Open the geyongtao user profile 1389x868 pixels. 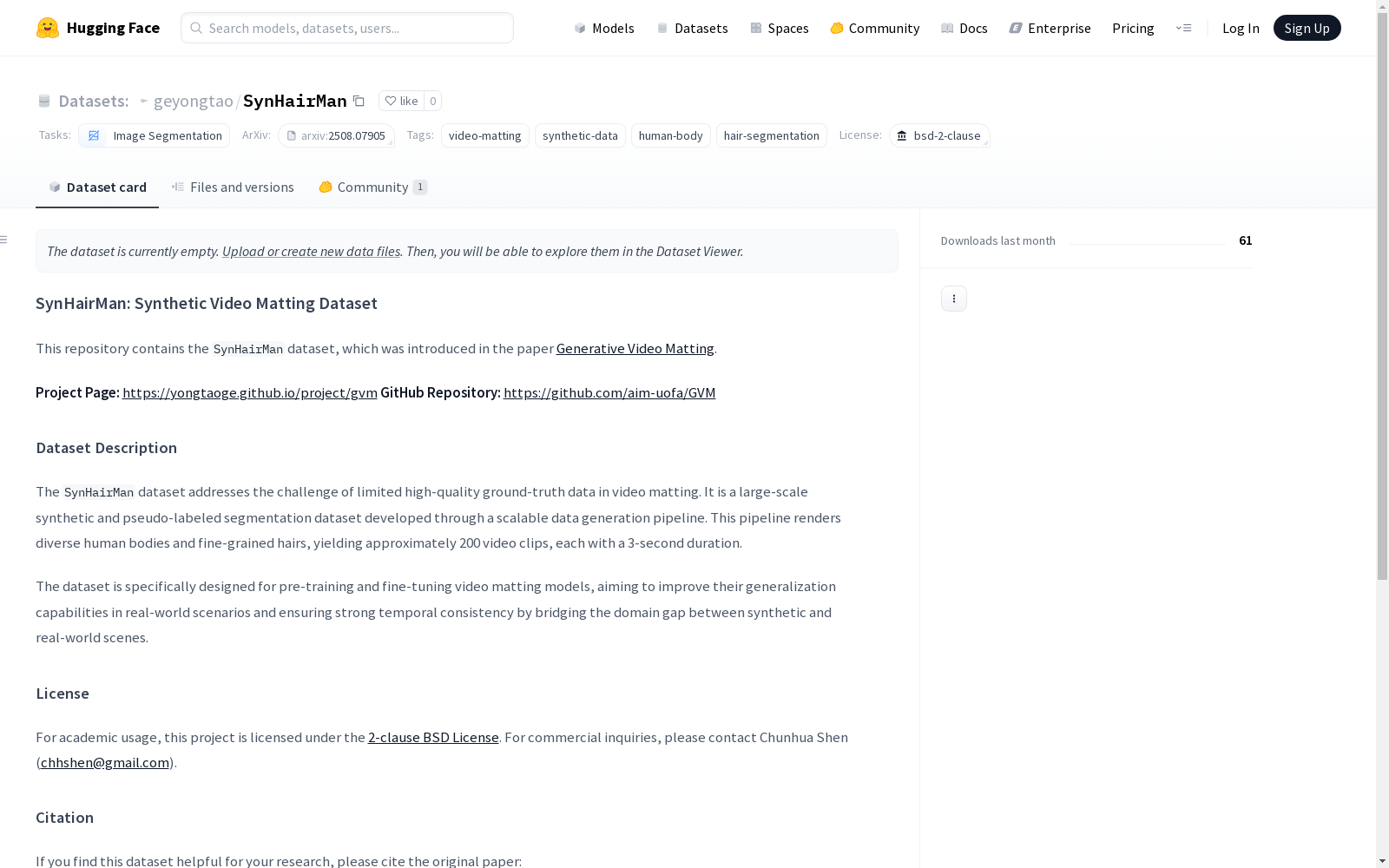coord(193,101)
